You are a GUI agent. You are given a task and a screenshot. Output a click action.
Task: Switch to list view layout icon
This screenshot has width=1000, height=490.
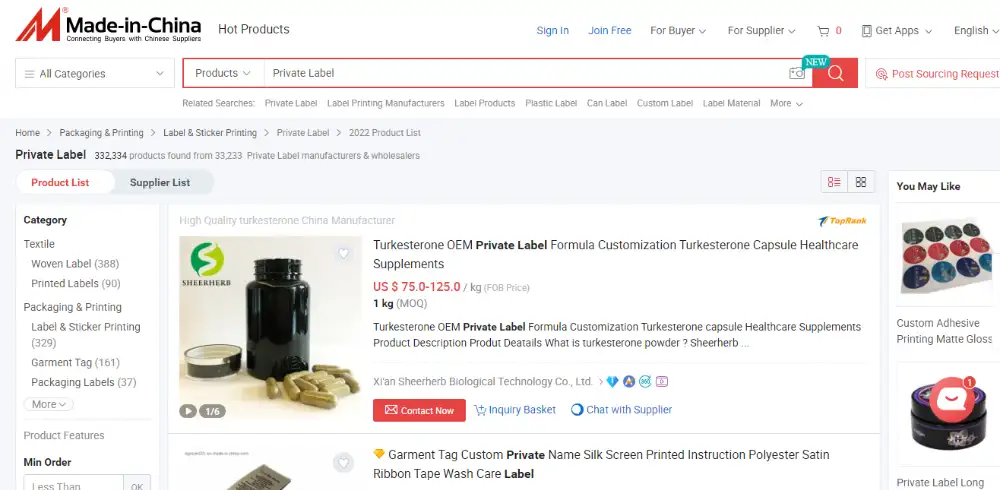click(x=834, y=182)
